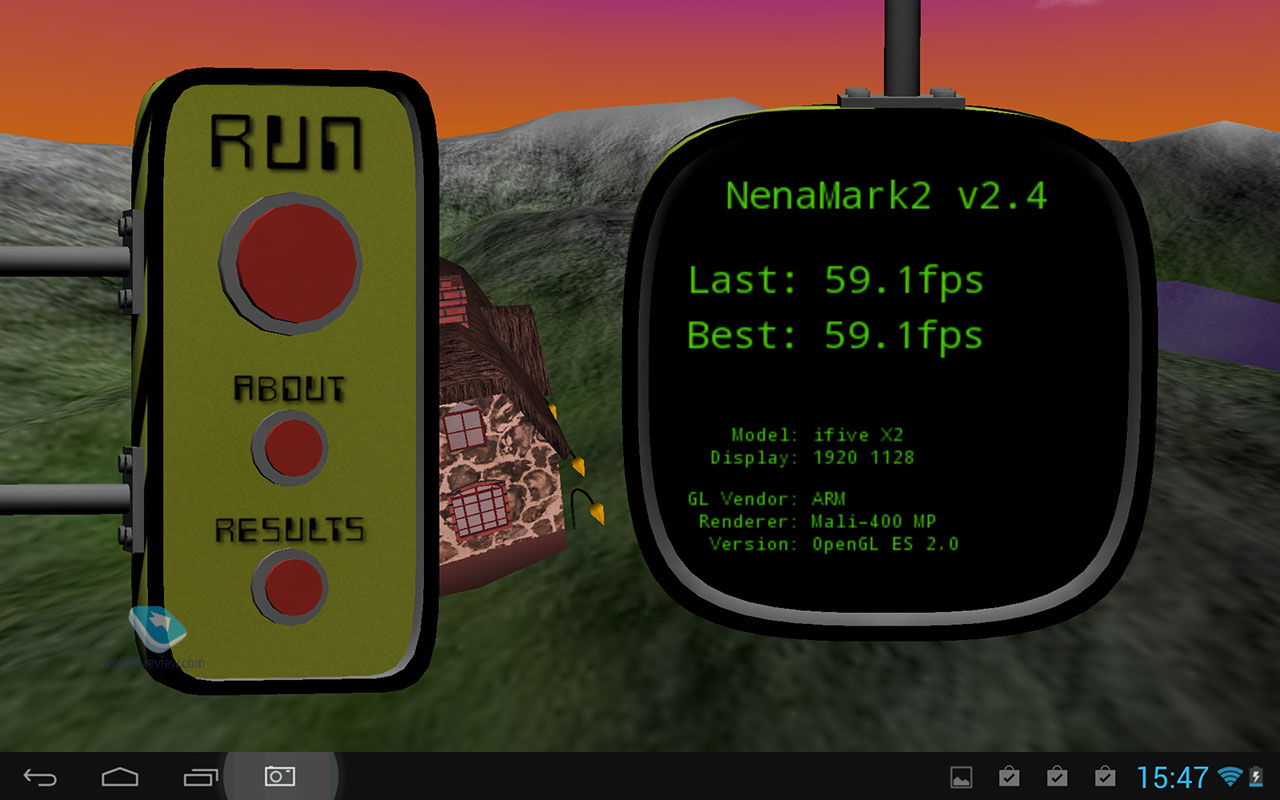The width and height of the screenshot is (1280, 800).
Task: Open store bag notification nearest the clock
Action: [1105, 777]
